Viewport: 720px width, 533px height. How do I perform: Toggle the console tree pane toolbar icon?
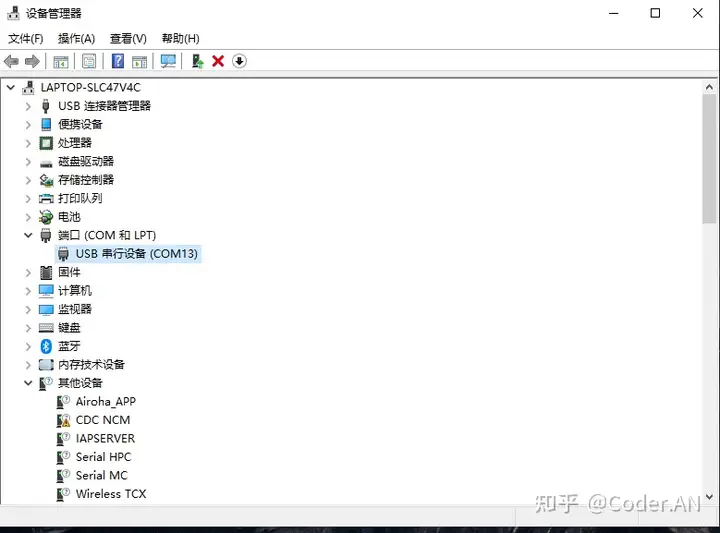[61, 61]
